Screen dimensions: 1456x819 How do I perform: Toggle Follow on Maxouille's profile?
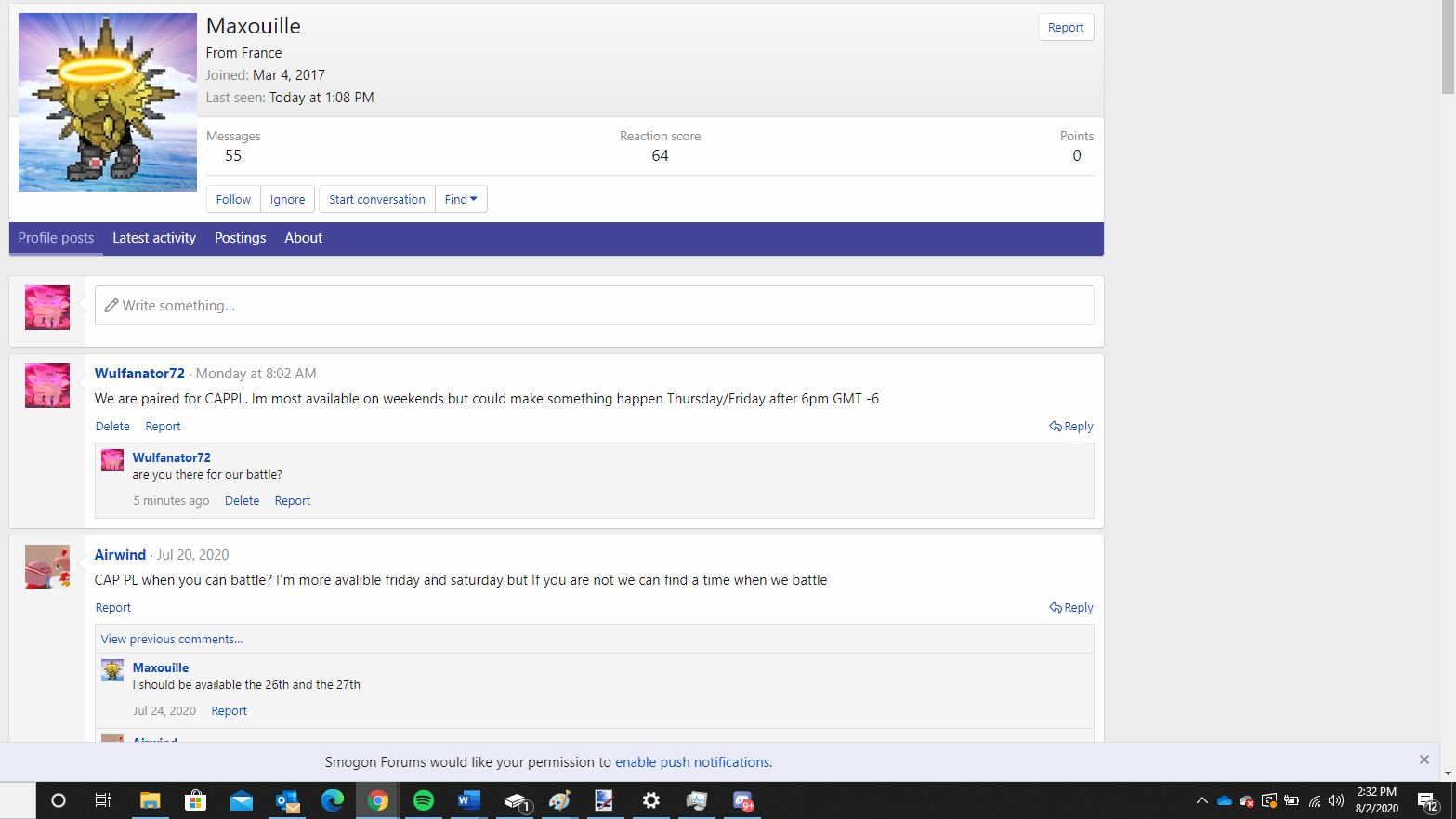coord(232,198)
